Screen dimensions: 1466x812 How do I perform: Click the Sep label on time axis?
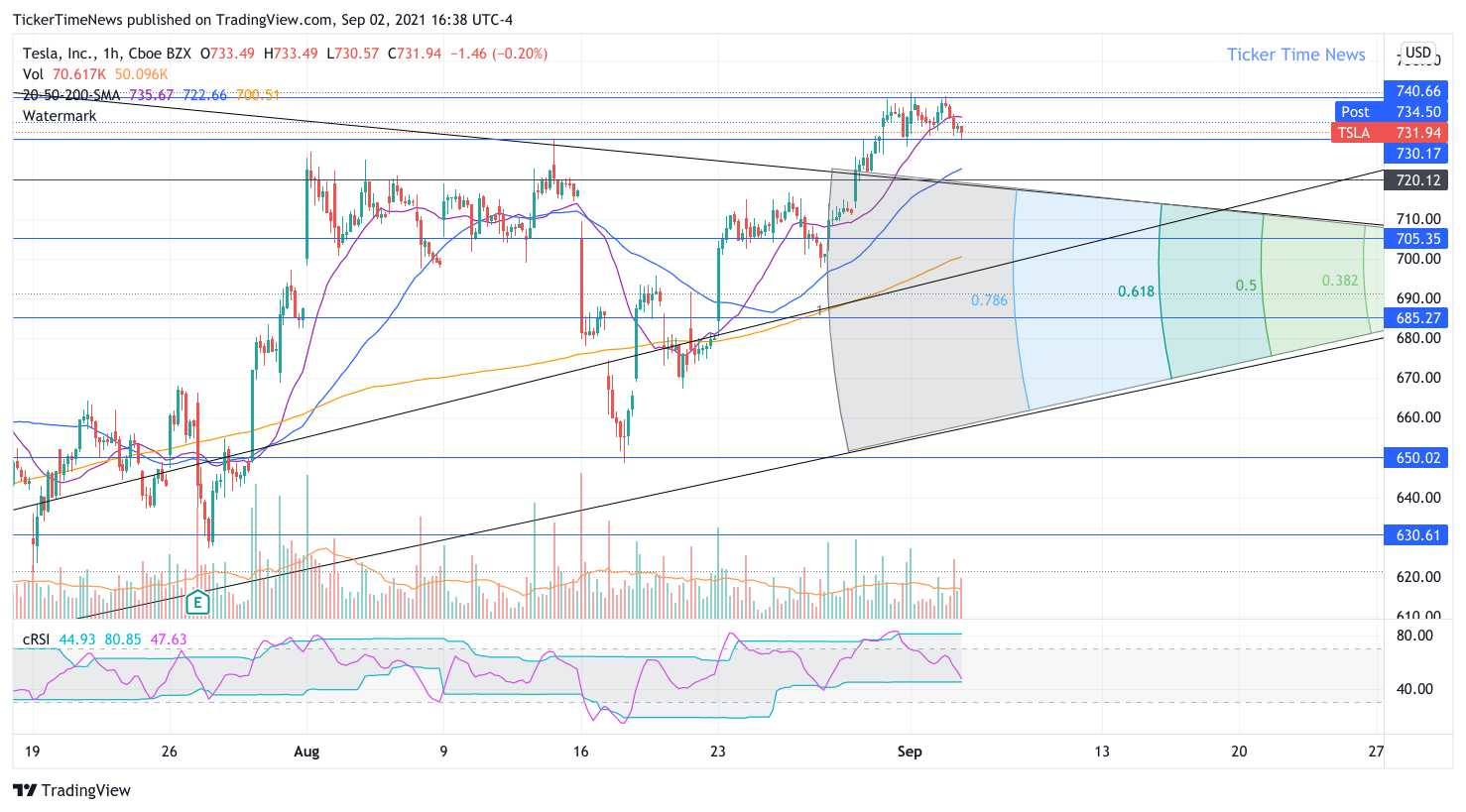(x=910, y=752)
